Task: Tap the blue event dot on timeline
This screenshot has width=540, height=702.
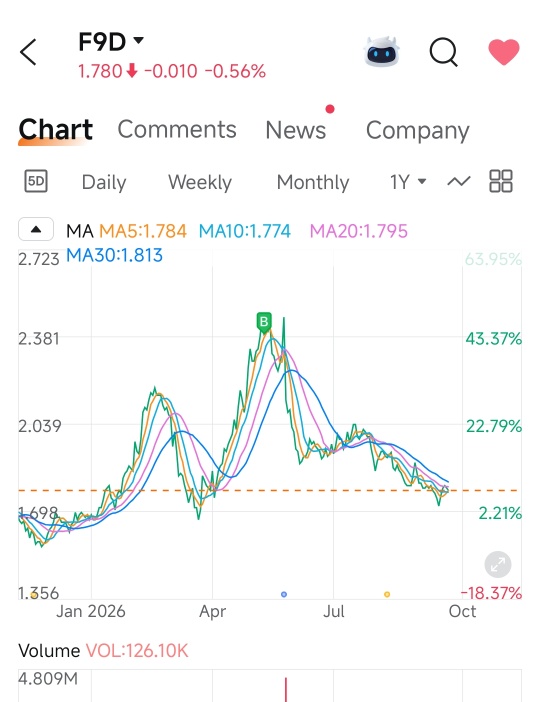Action: [x=284, y=595]
